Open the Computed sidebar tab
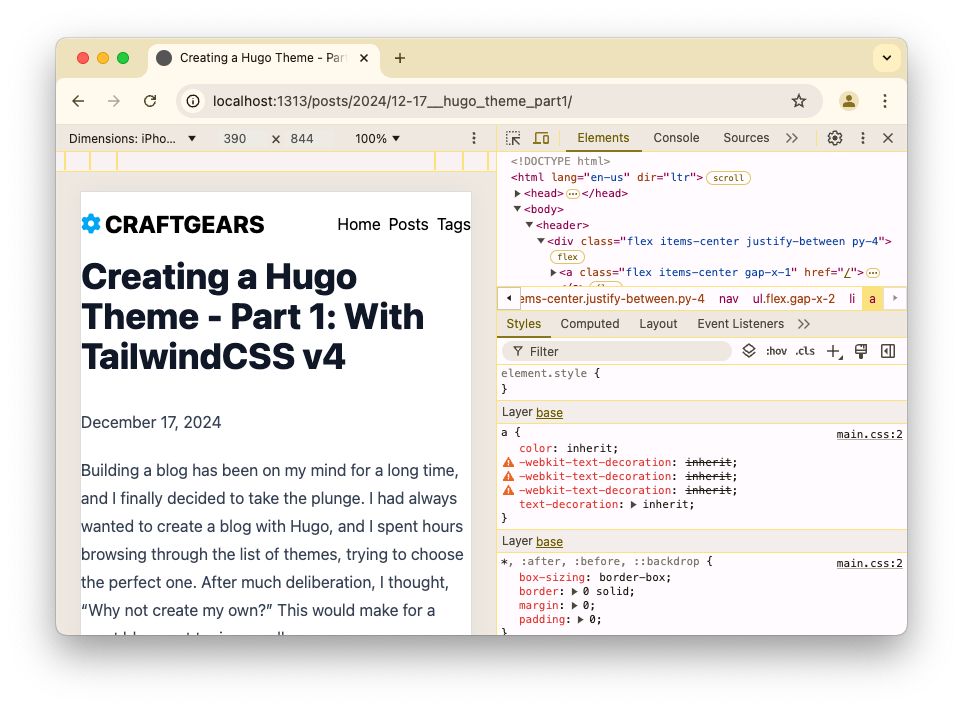963x709 pixels. point(590,324)
